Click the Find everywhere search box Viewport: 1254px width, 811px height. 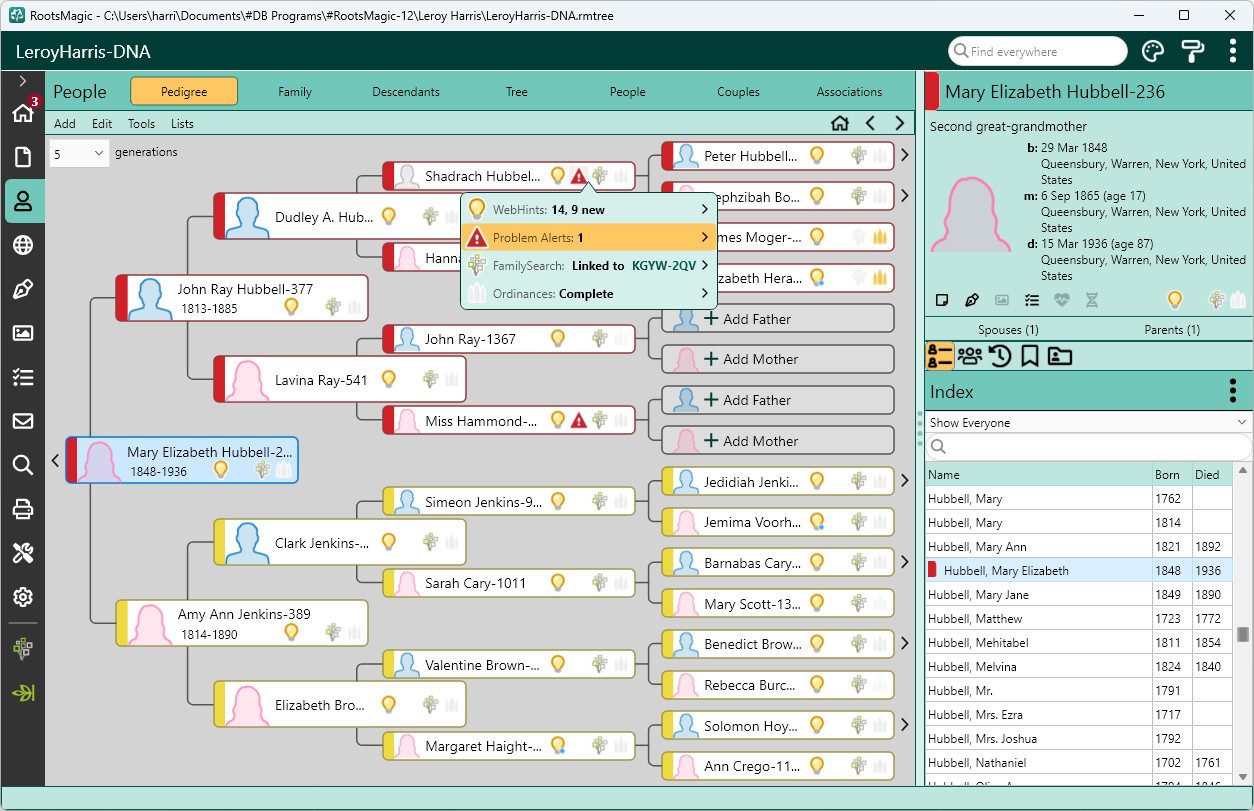click(1037, 51)
